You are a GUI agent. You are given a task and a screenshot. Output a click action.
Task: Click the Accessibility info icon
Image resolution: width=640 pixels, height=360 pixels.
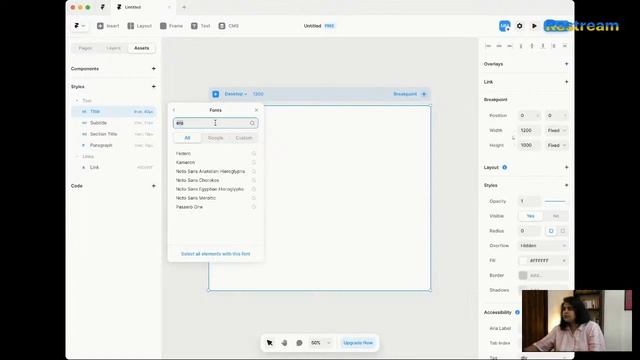pos(517,312)
